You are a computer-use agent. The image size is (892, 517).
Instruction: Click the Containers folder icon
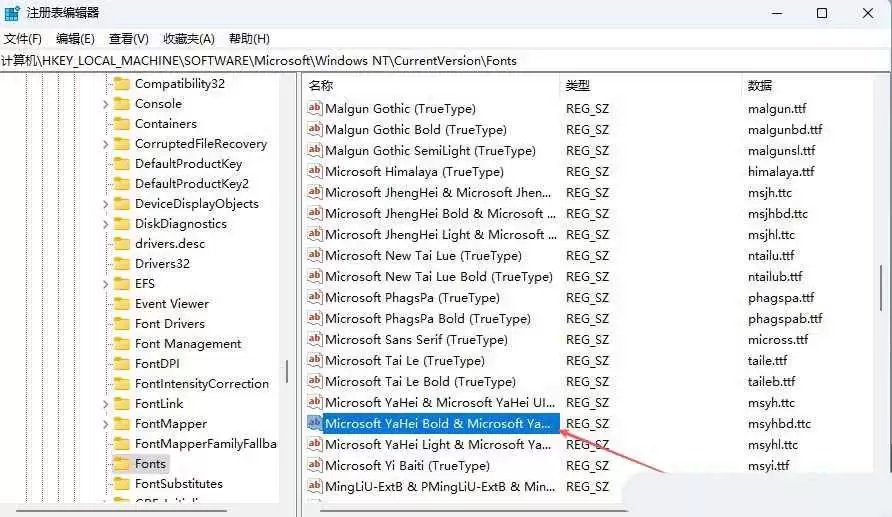click(x=122, y=123)
